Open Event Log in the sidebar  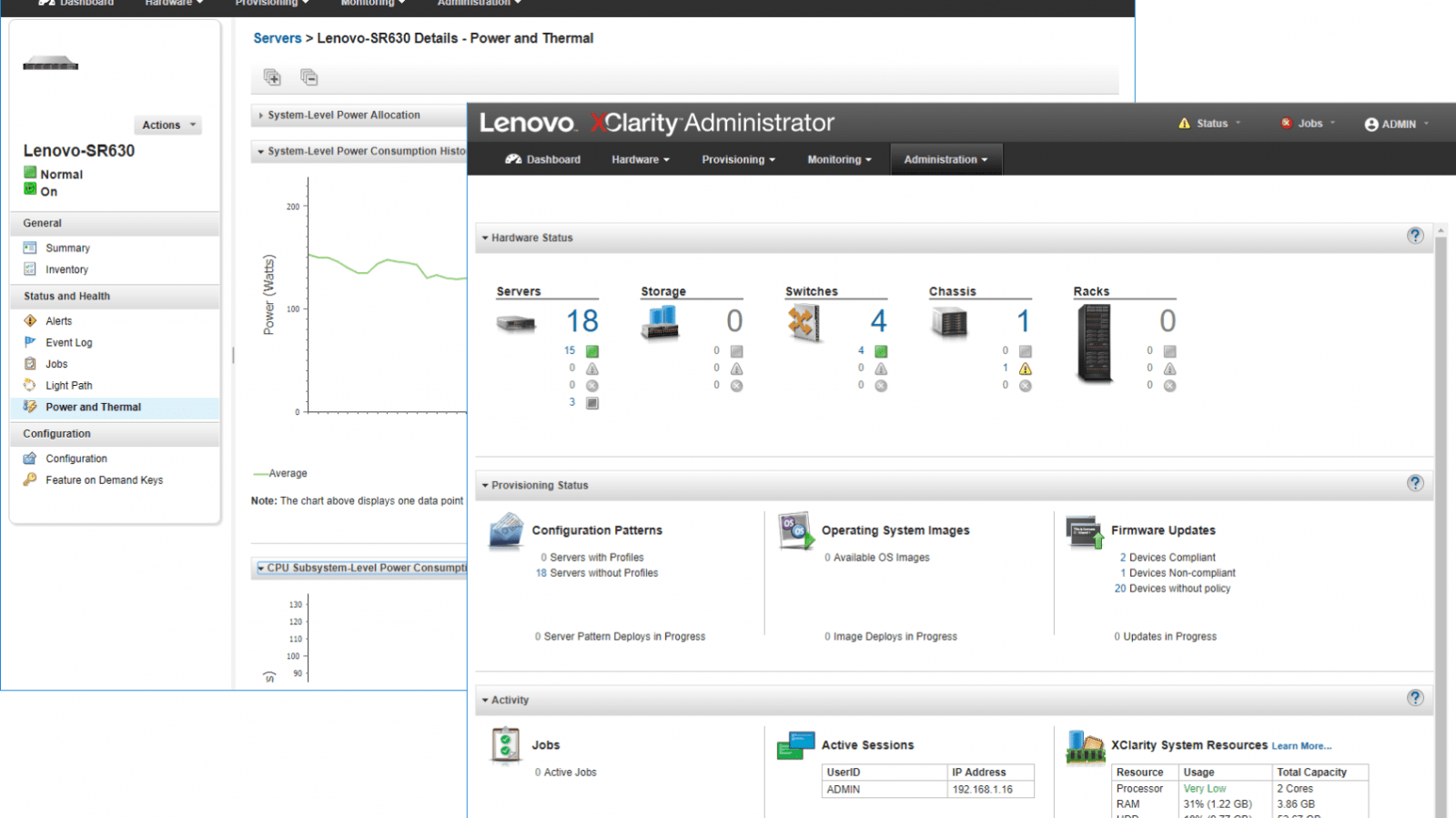click(x=68, y=343)
